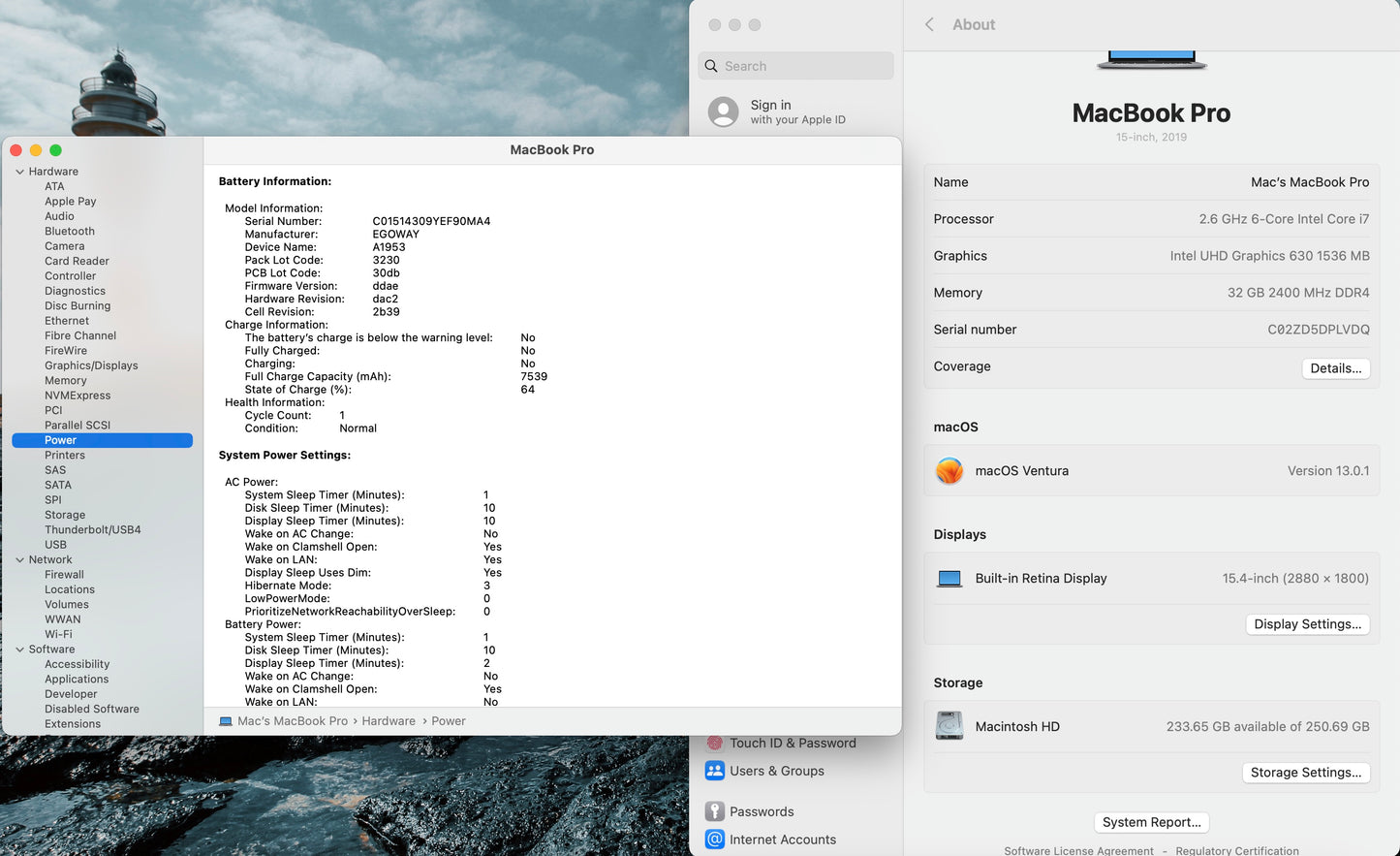The width and height of the screenshot is (1400, 856).
Task: Click the Storage Settings button
Action: [1305, 773]
